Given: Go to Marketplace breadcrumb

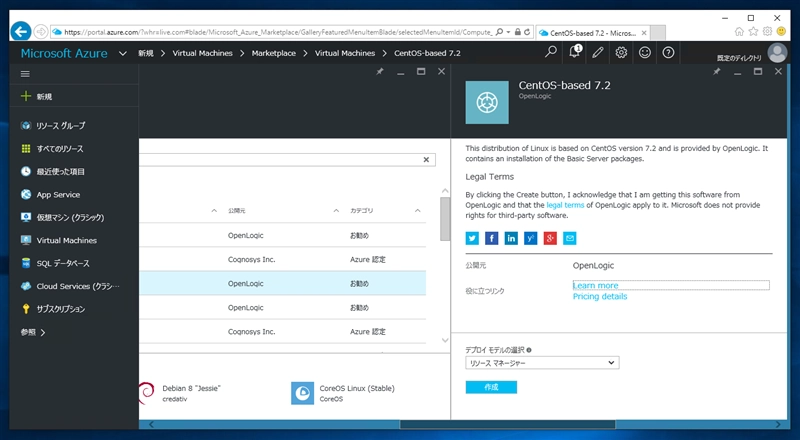Looking at the screenshot, I should [x=273, y=53].
